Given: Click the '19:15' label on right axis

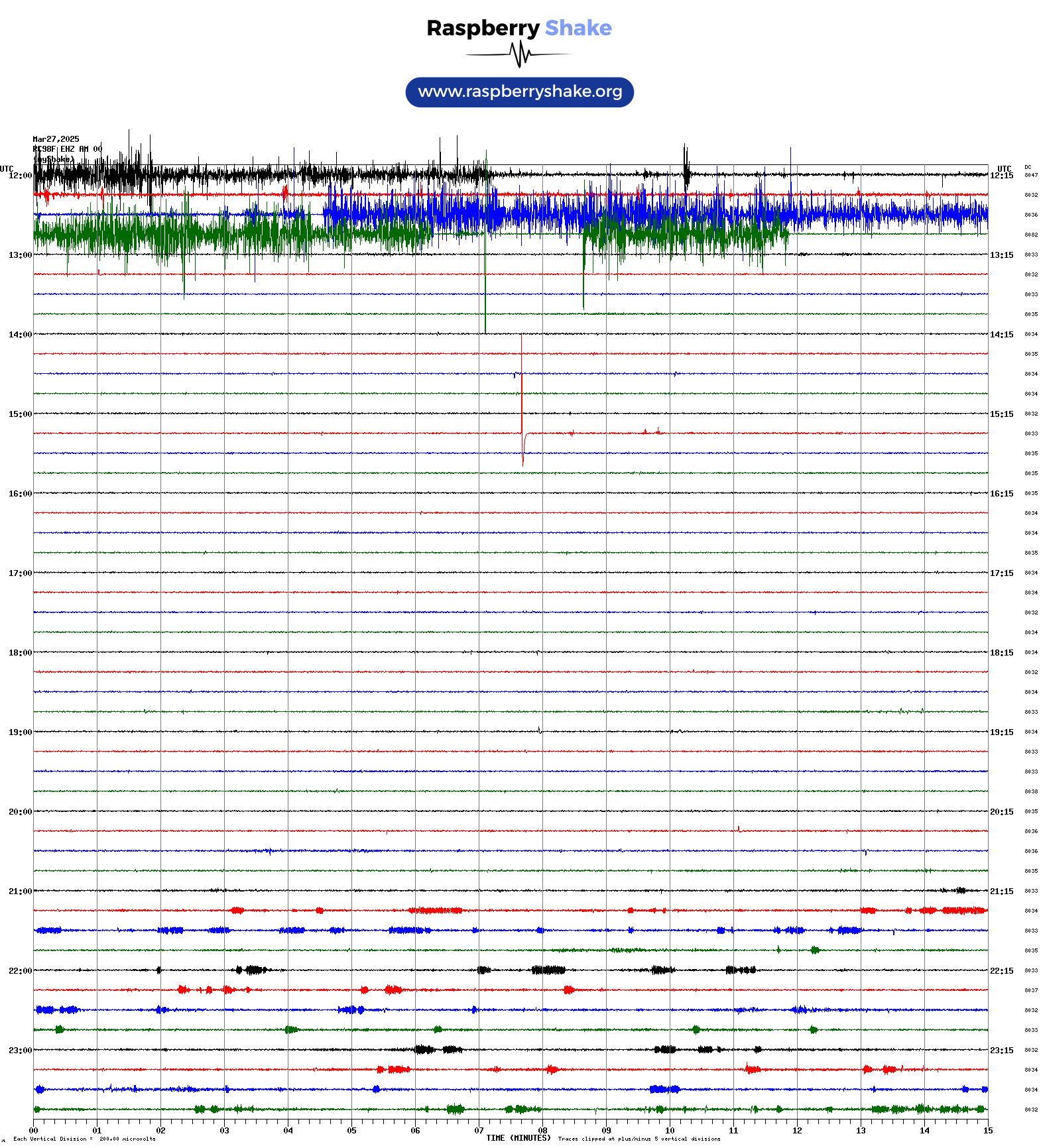Looking at the screenshot, I should 1002,732.
